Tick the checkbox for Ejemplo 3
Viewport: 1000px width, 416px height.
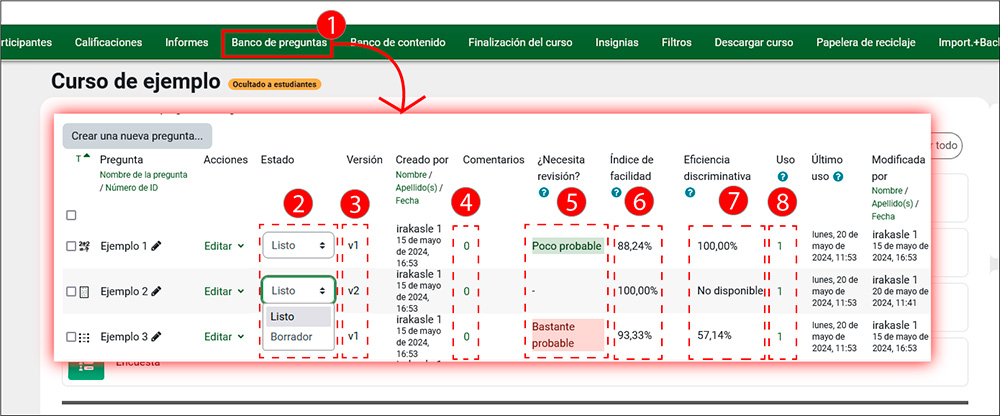click(70, 338)
